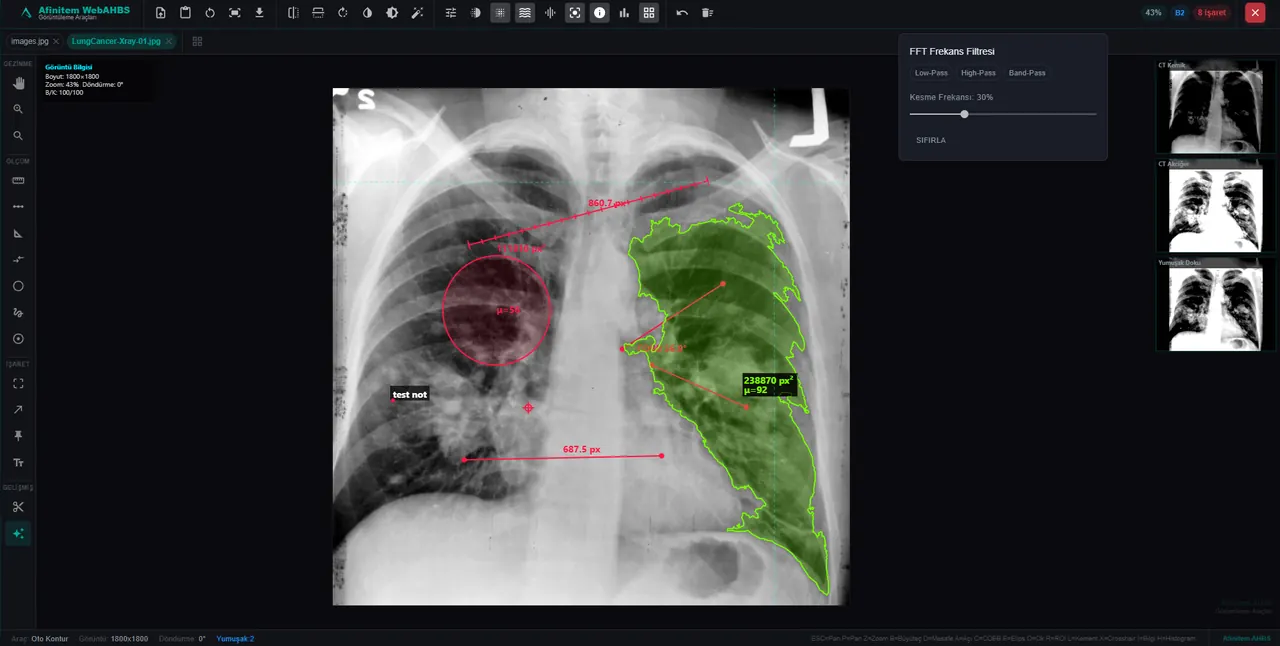Click the half-shaded circle icon
The height and width of the screenshot is (646, 1280).
(475, 13)
